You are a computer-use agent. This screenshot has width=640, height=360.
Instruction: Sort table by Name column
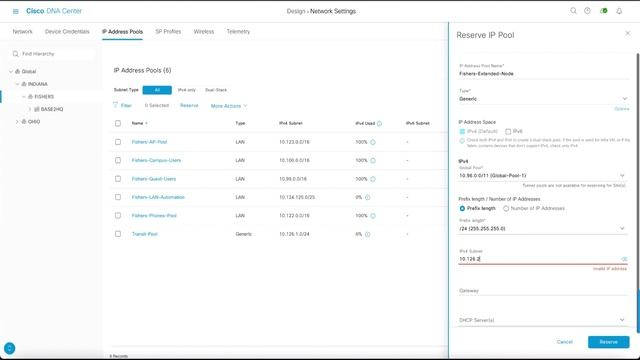139,123
